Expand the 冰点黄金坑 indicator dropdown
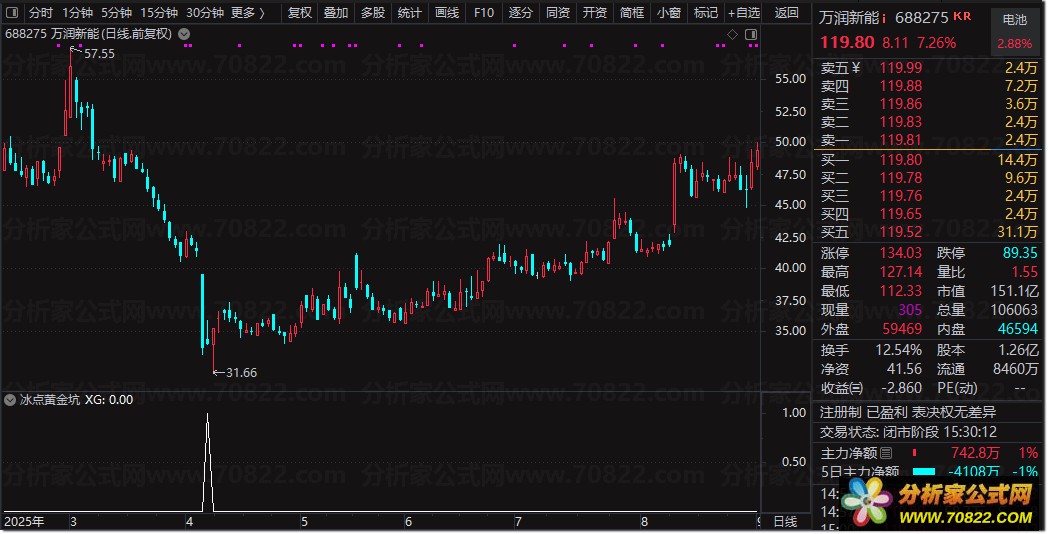1049x534 pixels. point(11,399)
